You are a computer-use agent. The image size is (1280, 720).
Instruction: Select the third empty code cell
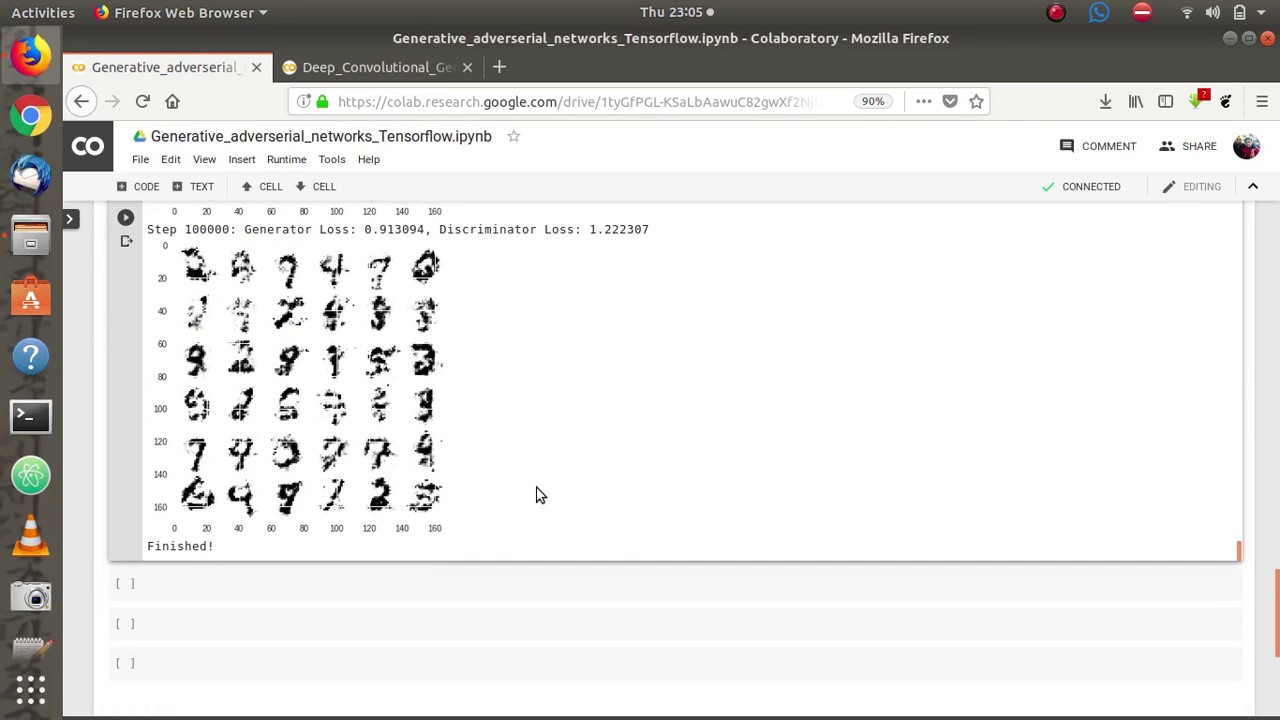tap(675, 663)
